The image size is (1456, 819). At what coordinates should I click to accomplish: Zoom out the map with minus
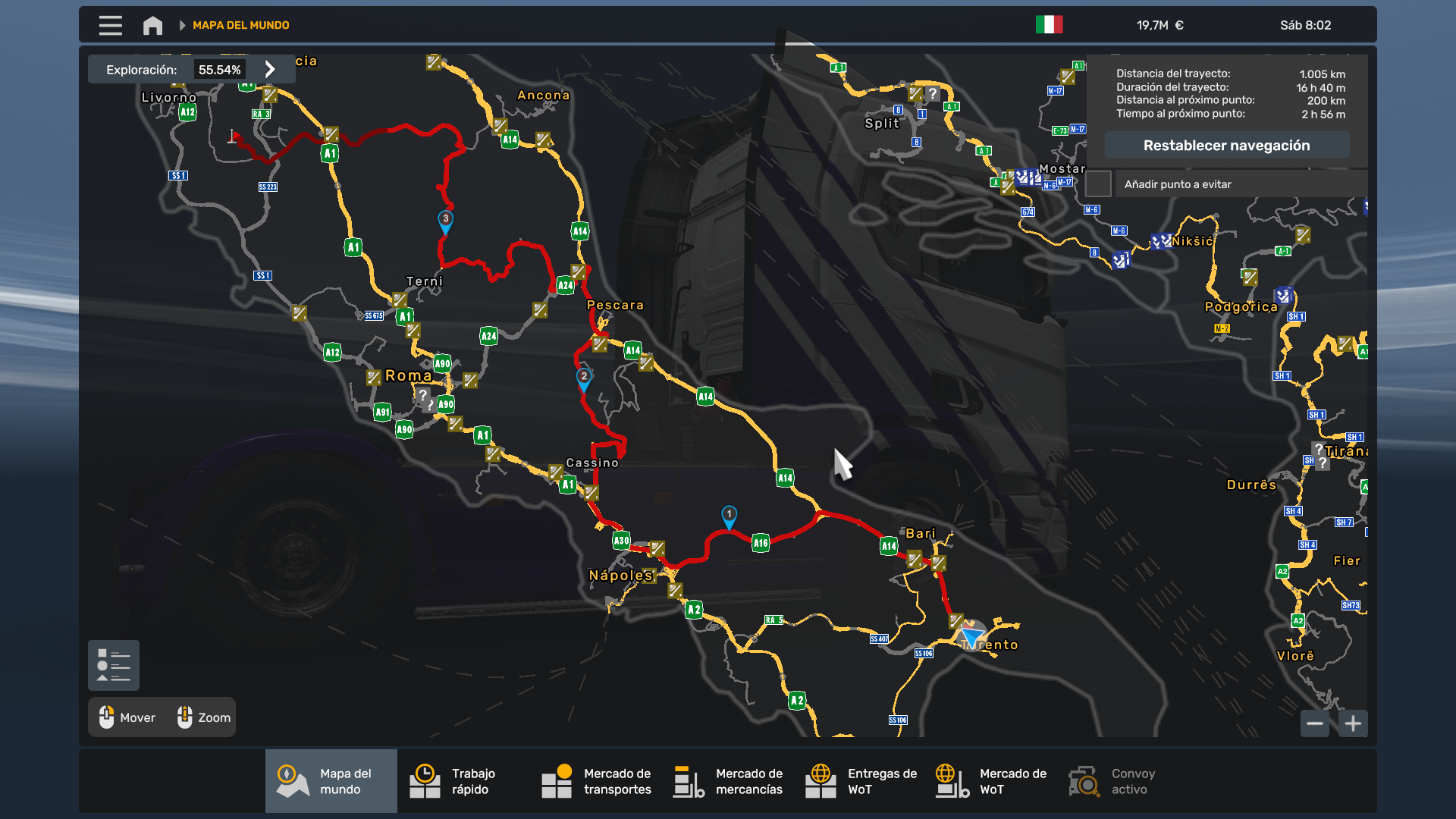pyautogui.click(x=1315, y=723)
